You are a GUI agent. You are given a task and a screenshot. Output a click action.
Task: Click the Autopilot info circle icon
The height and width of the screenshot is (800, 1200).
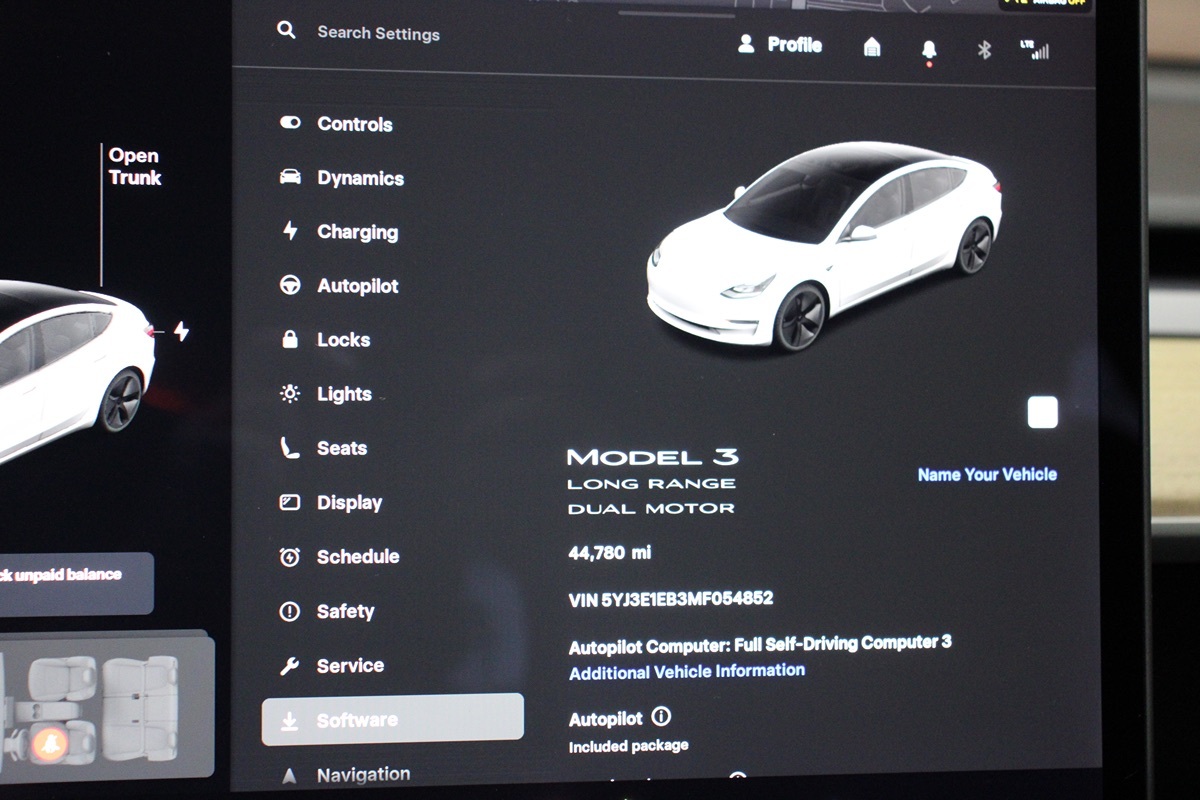tap(661, 716)
